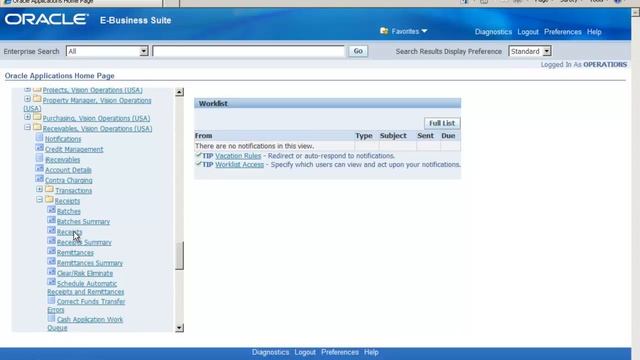Click Logout in the top header

pyautogui.click(x=528, y=32)
